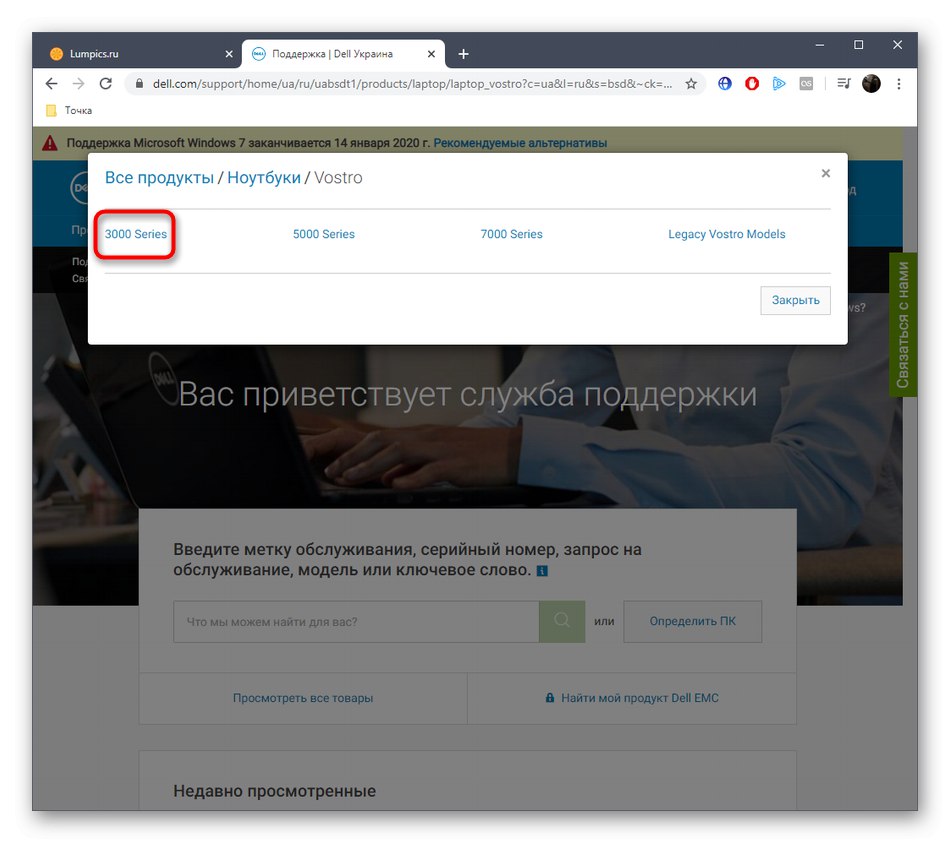
Task: Bookmark this page with the star icon
Action: coord(690,84)
